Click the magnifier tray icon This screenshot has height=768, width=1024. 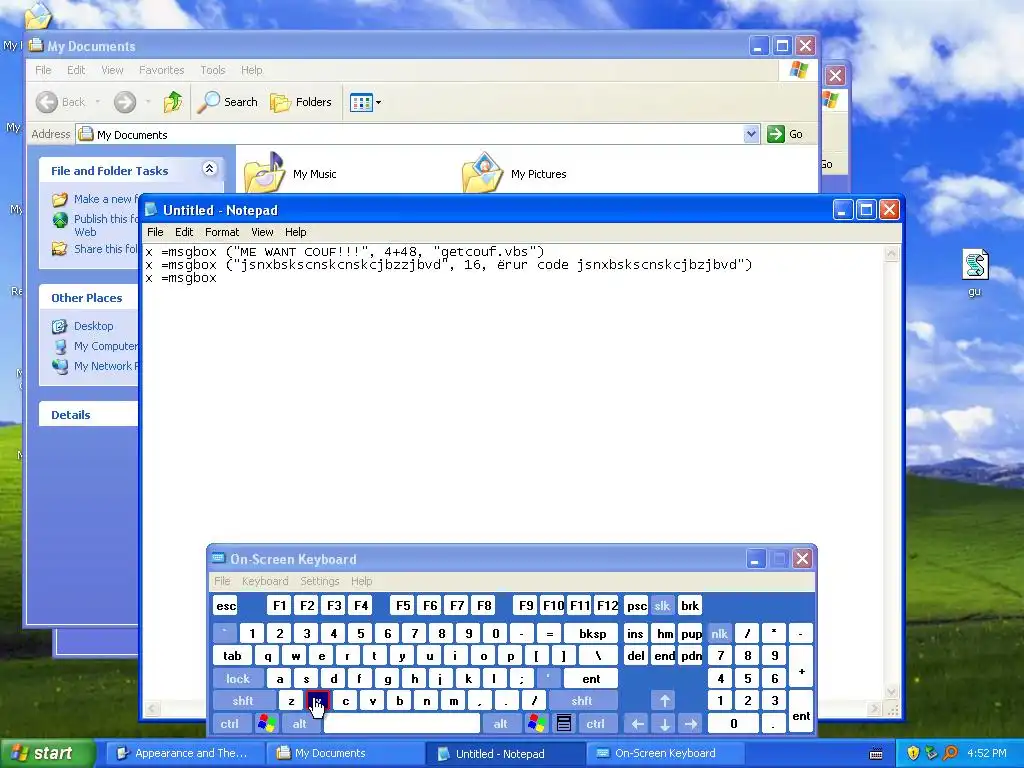point(950,754)
